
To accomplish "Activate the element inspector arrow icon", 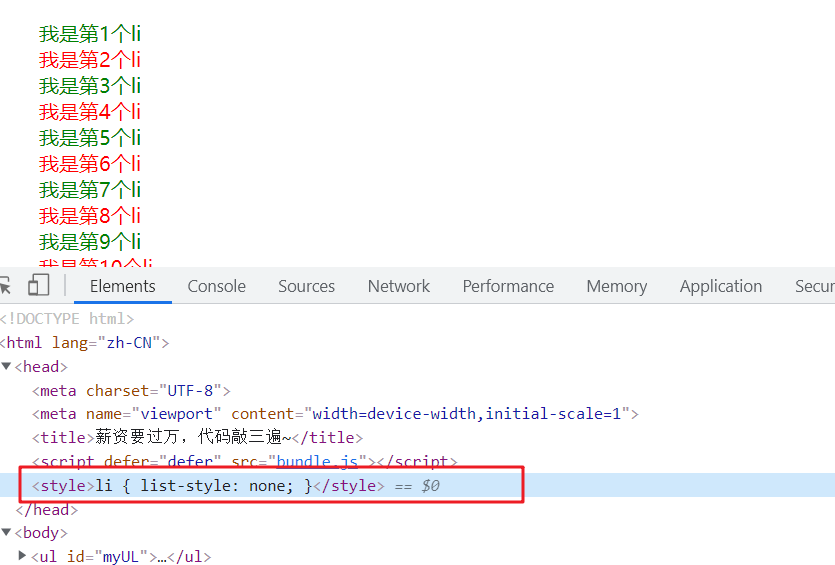I will 5,285.
